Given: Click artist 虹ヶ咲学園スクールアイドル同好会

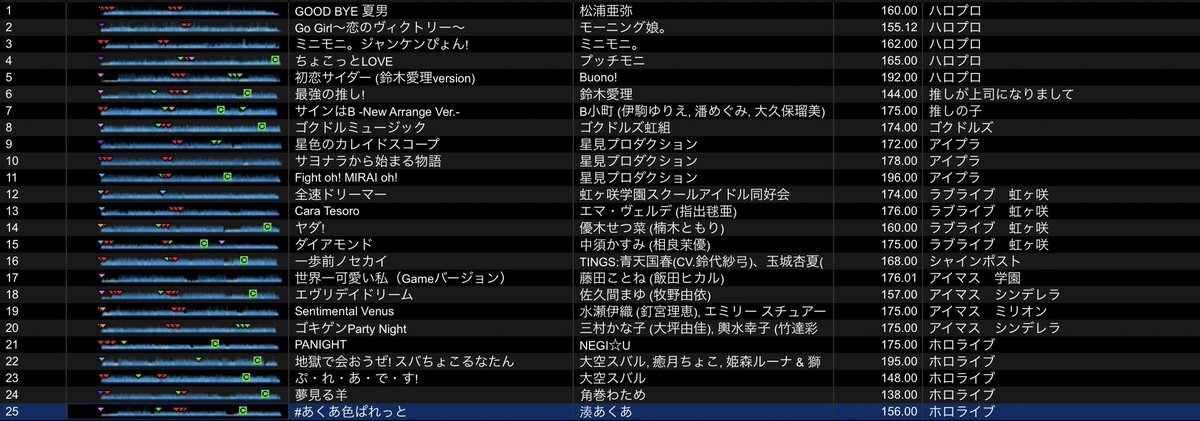Looking at the screenshot, I should (685, 194).
